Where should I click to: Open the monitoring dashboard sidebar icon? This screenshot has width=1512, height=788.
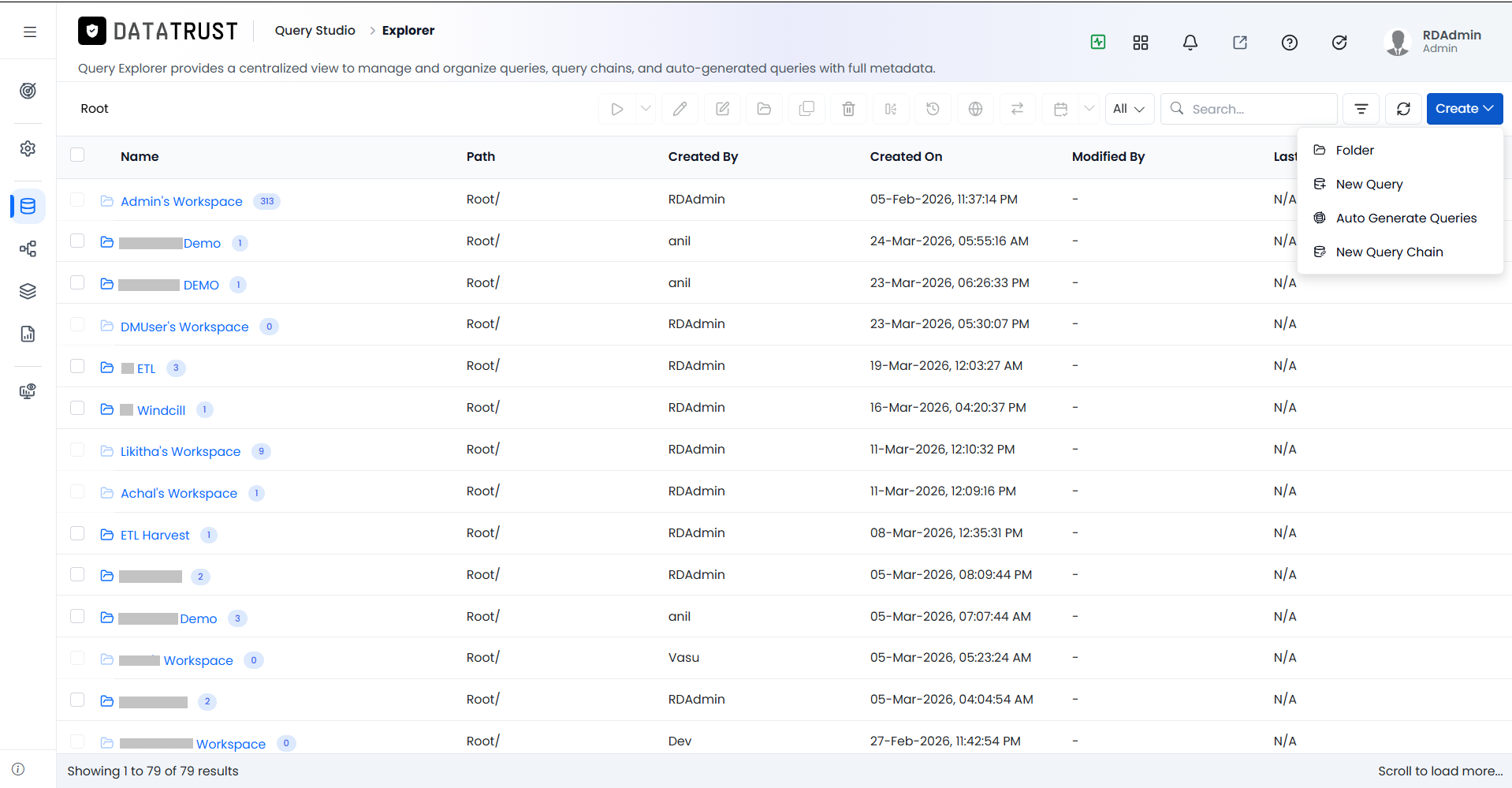pyautogui.click(x=28, y=391)
